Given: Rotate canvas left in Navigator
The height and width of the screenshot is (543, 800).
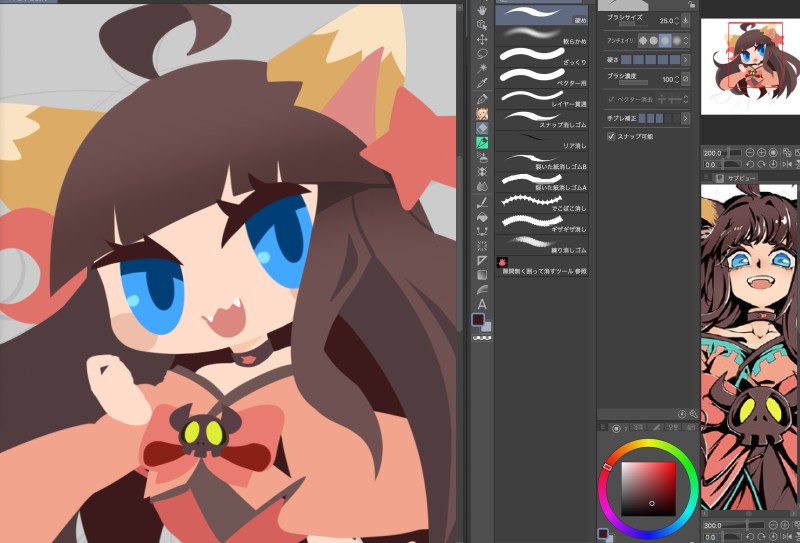Looking at the screenshot, I should [x=750, y=164].
